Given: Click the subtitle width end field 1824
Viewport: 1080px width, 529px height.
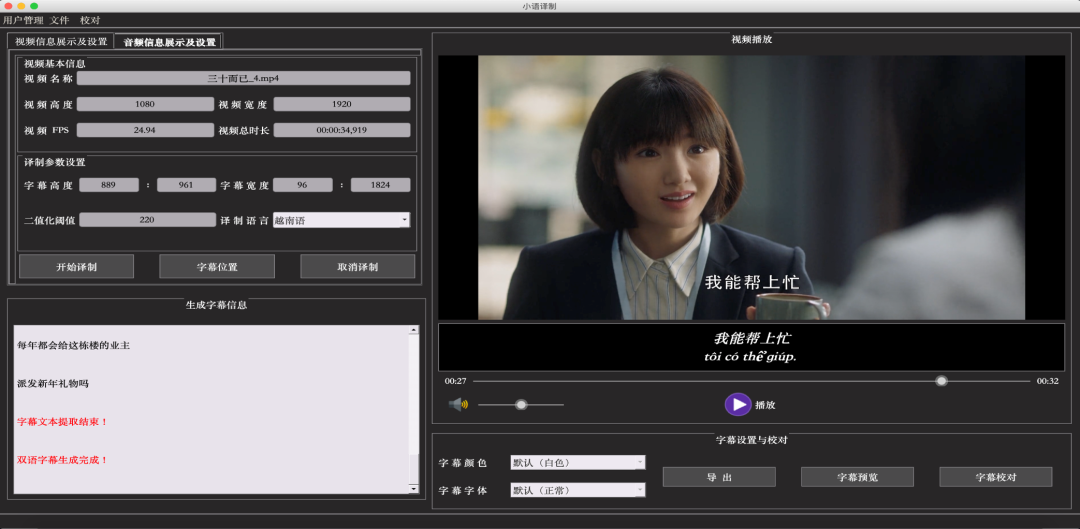Looking at the screenshot, I should [x=380, y=185].
